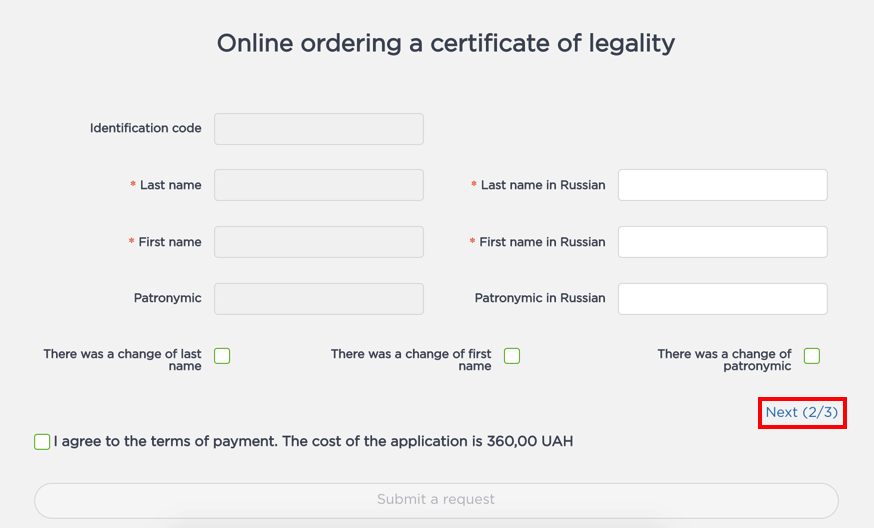
Task: Click the 'Identification code' label text
Action: (145, 128)
